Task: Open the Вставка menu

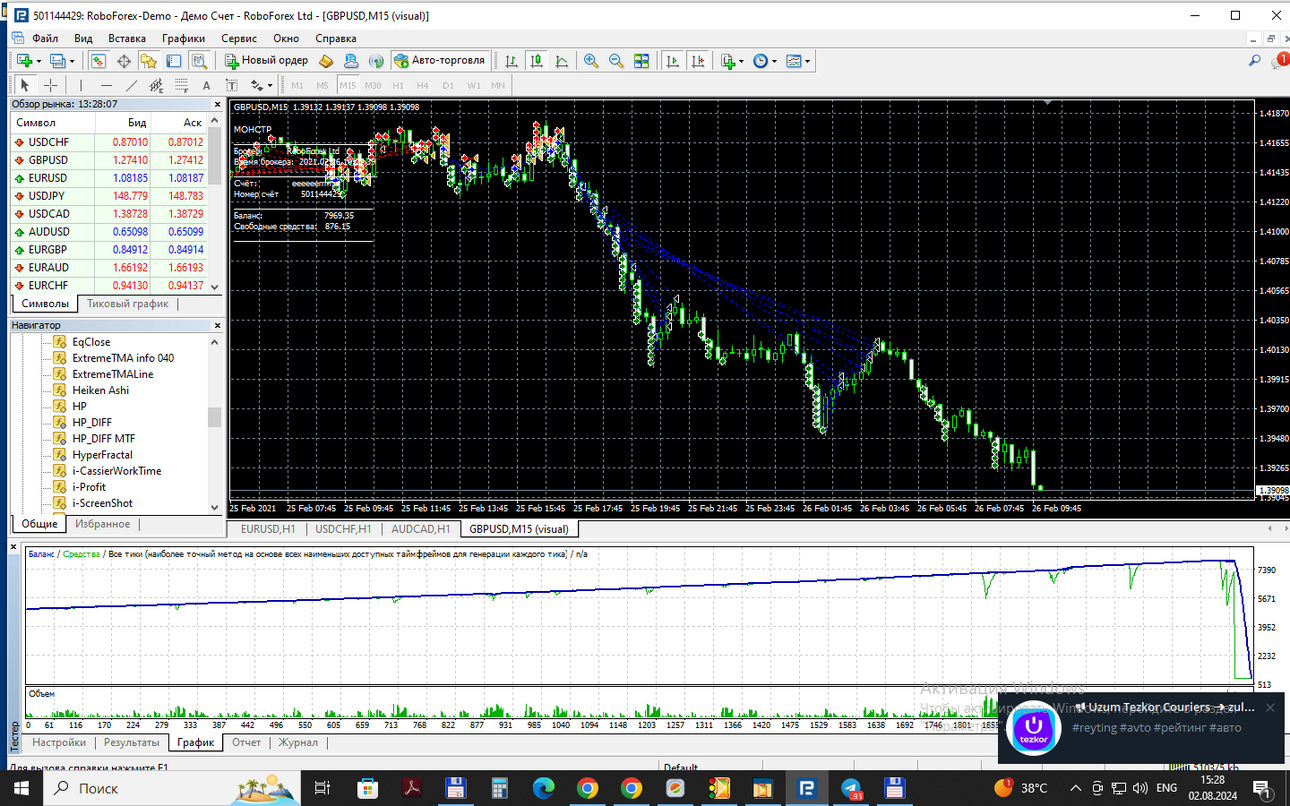Action: [127, 38]
